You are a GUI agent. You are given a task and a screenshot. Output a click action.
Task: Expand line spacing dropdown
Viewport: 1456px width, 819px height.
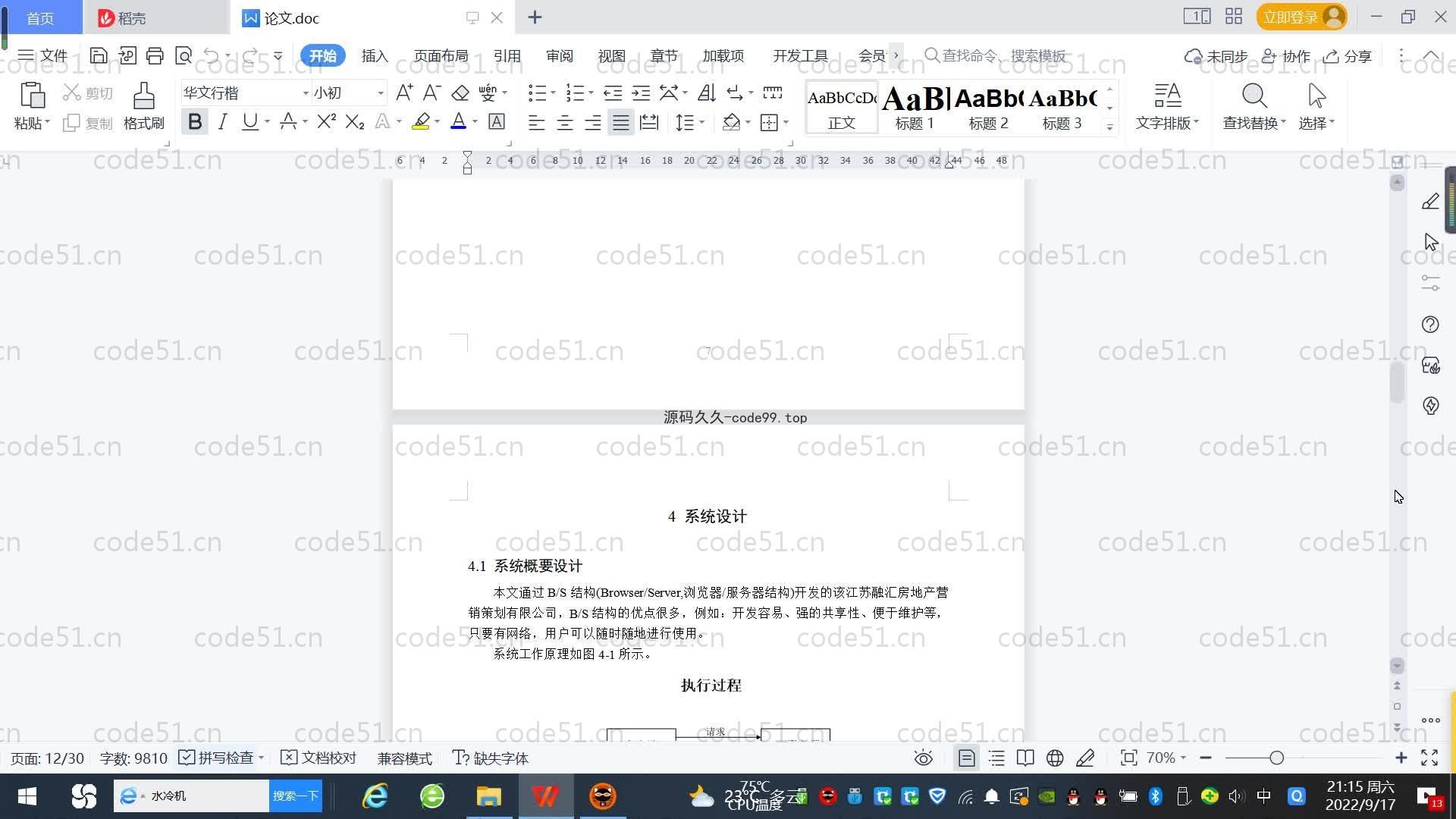(702, 122)
